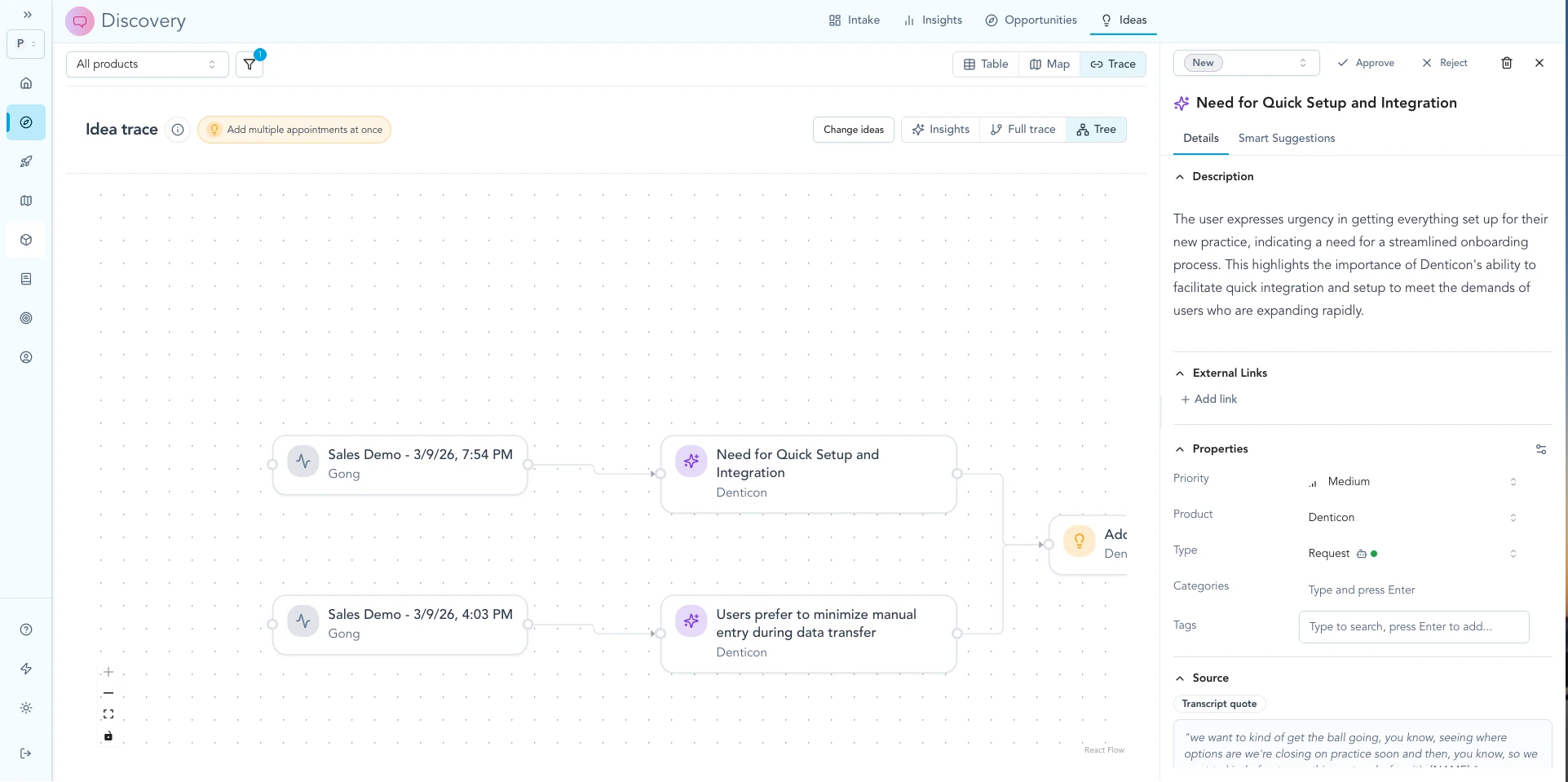Open the settings gear icon in sidebar

click(26, 708)
